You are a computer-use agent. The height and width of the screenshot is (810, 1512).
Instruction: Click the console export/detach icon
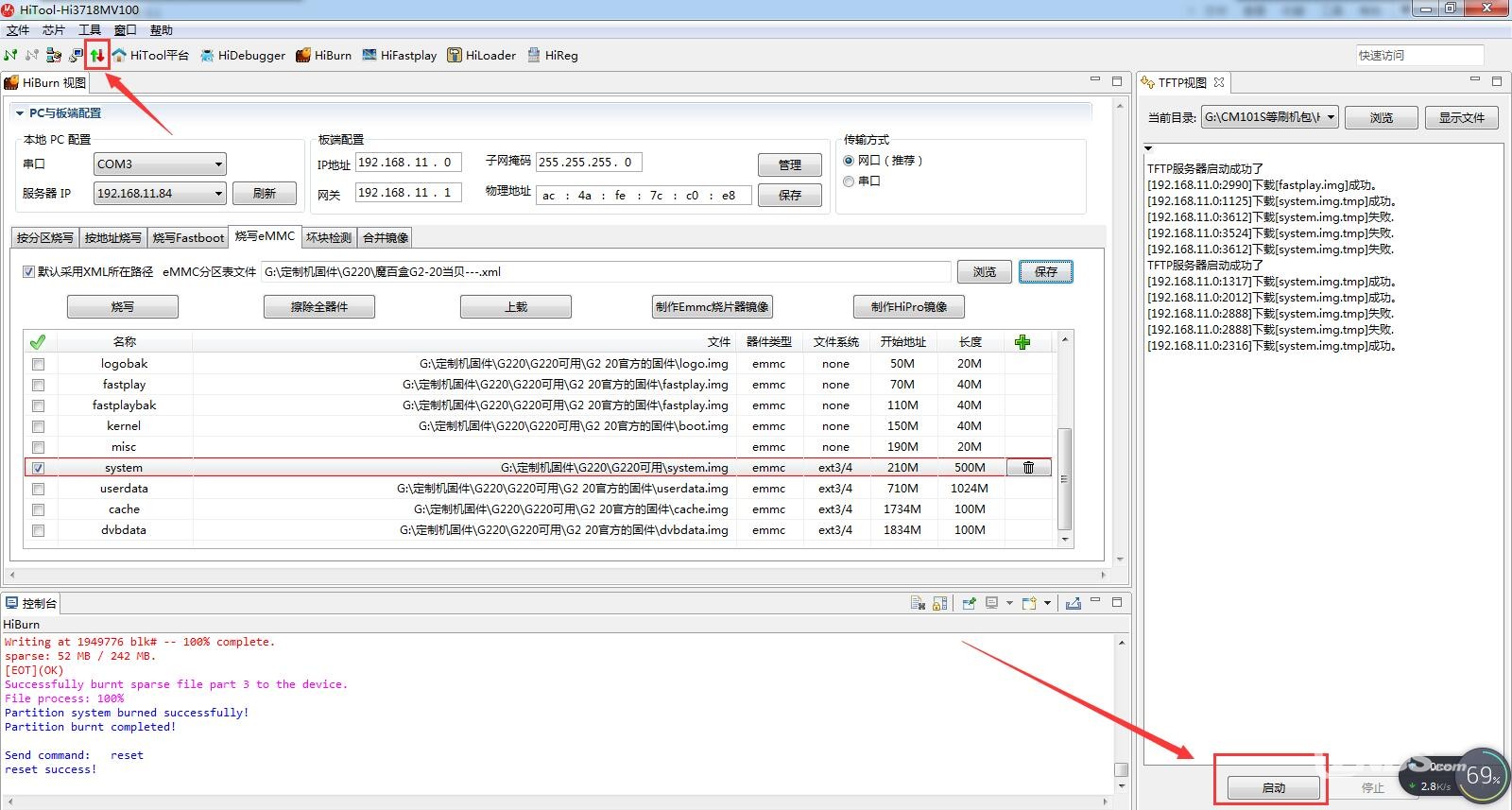click(x=1074, y=603)
